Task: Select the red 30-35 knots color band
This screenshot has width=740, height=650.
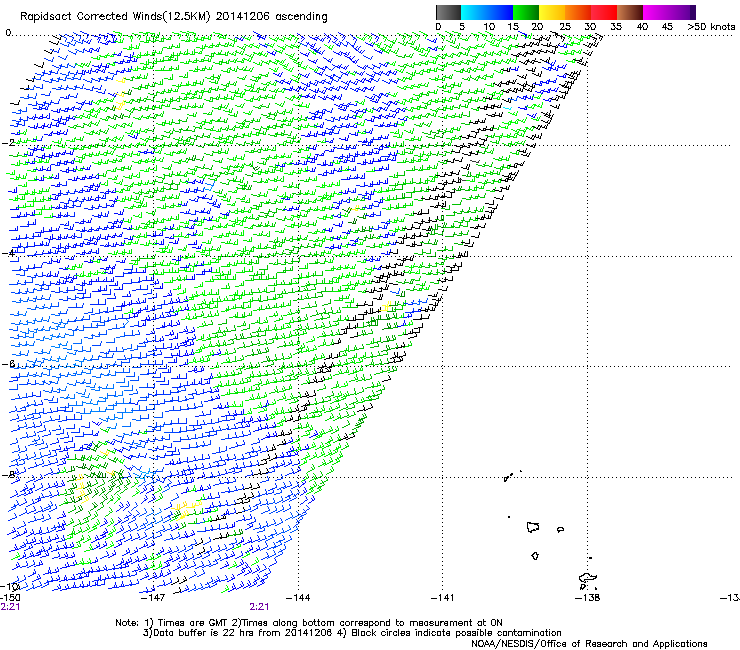Action: pos(604,12)
